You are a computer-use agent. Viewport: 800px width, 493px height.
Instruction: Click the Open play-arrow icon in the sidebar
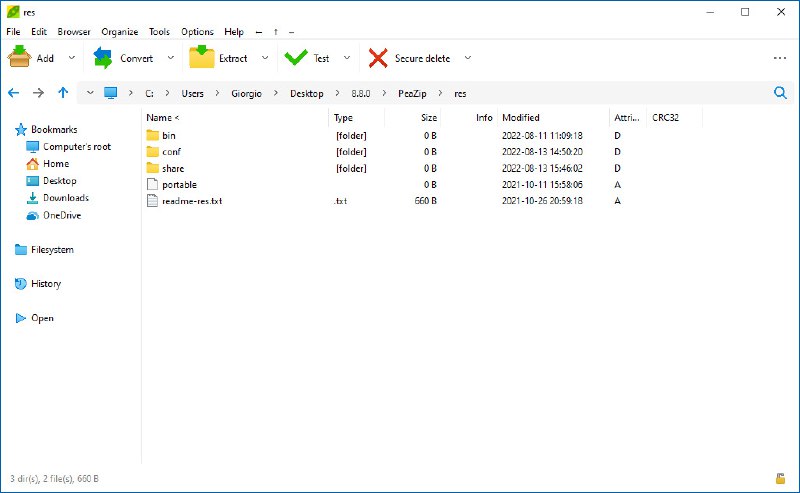[20, 318]
